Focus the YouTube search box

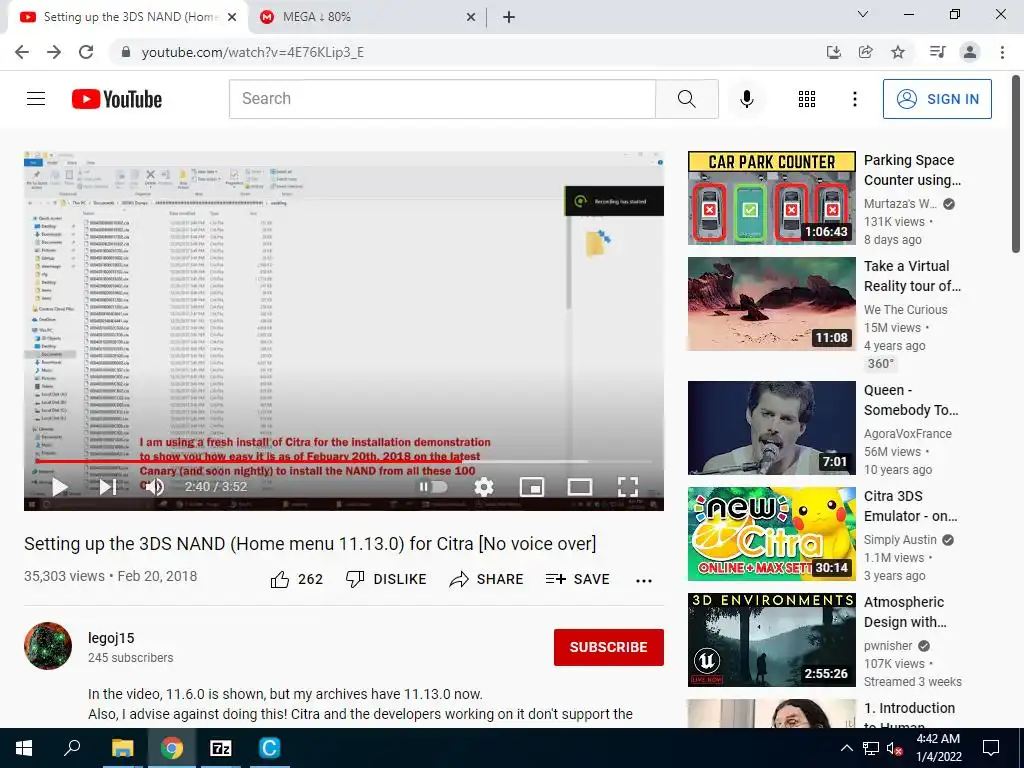(442, 99)
